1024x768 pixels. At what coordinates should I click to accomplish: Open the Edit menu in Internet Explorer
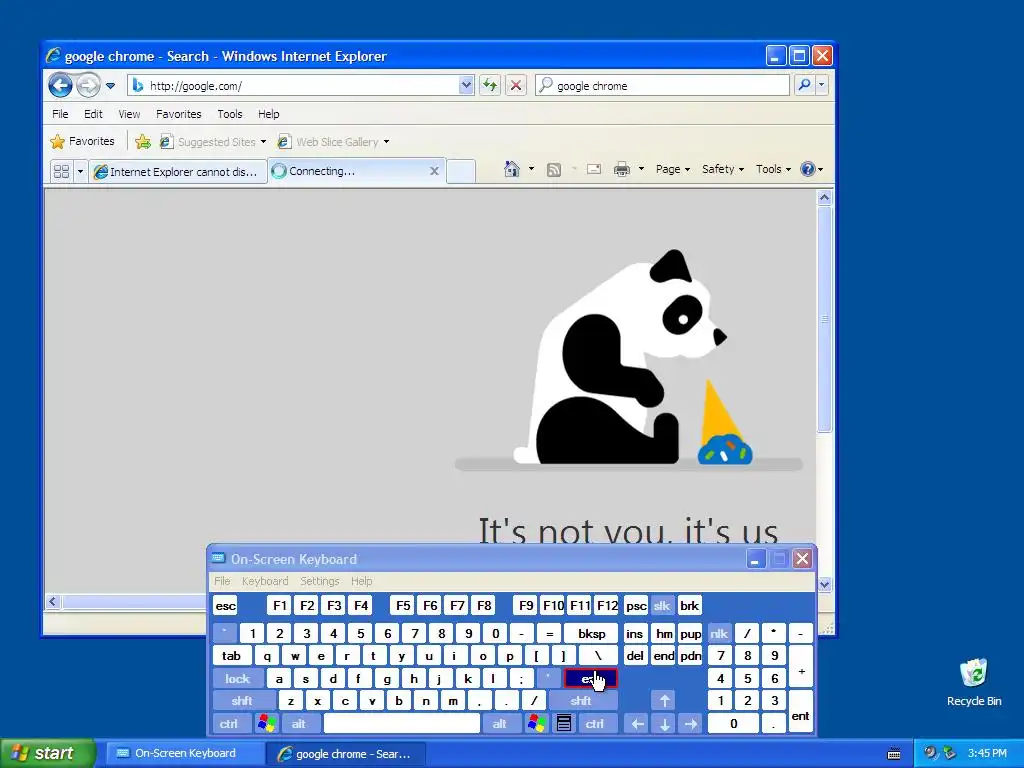[93, 114]
